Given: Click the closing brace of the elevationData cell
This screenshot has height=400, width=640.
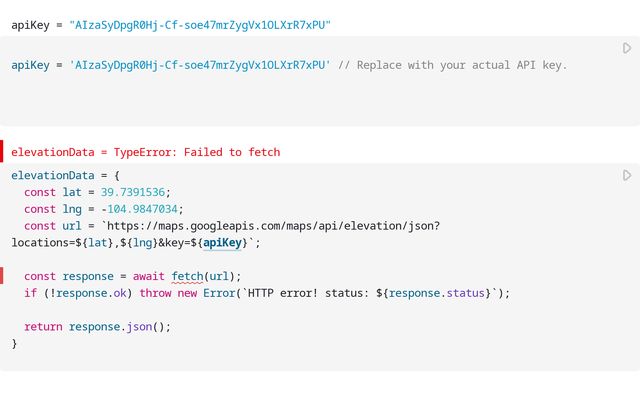Looking at the screenshot, I should (14, 343).
